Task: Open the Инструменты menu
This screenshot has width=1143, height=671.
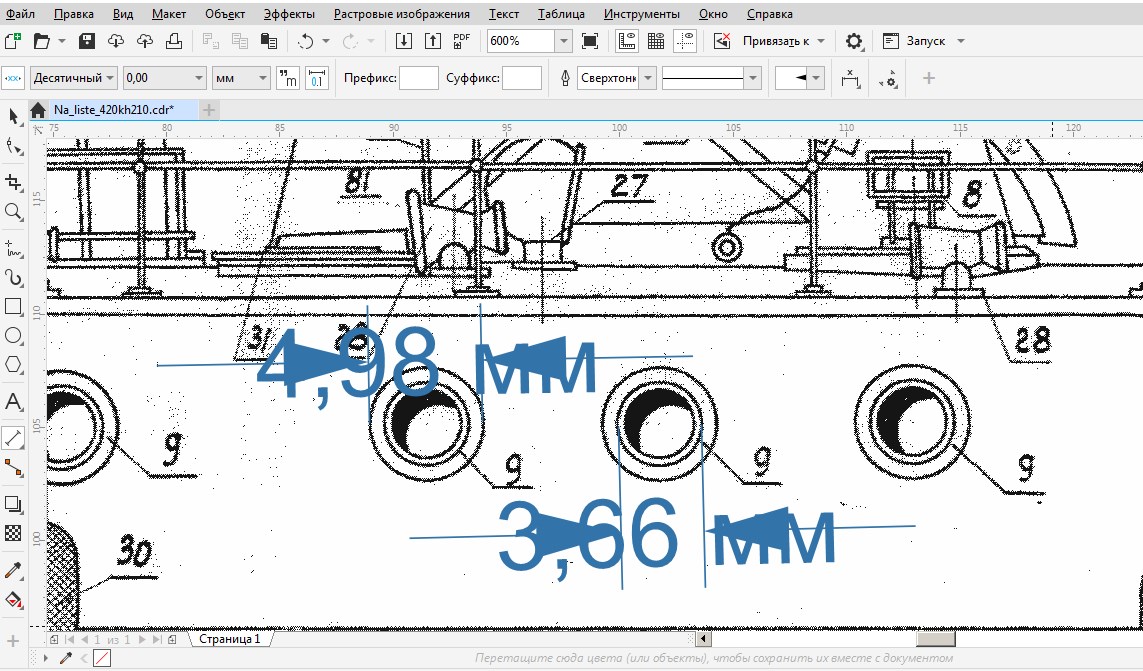Action: (641, 14)
